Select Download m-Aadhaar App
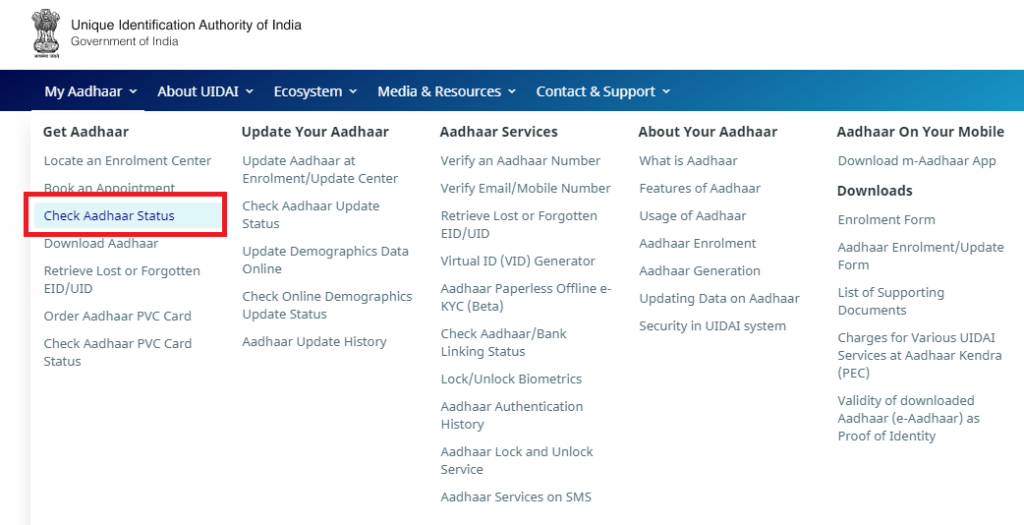Viewport: 1024px width, 525px height. coord(917,161)
